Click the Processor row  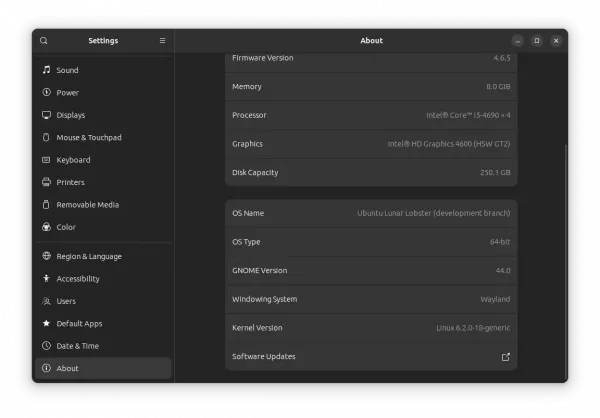point(371,115)
